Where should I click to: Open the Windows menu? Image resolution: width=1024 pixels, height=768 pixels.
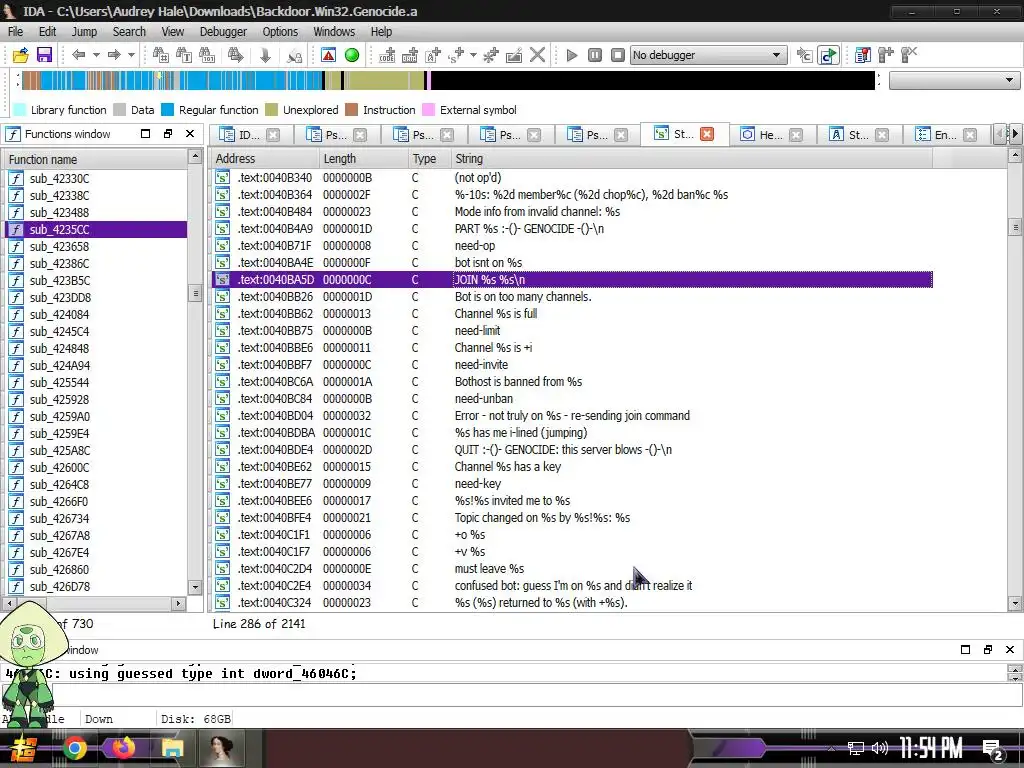click(334, 31)
